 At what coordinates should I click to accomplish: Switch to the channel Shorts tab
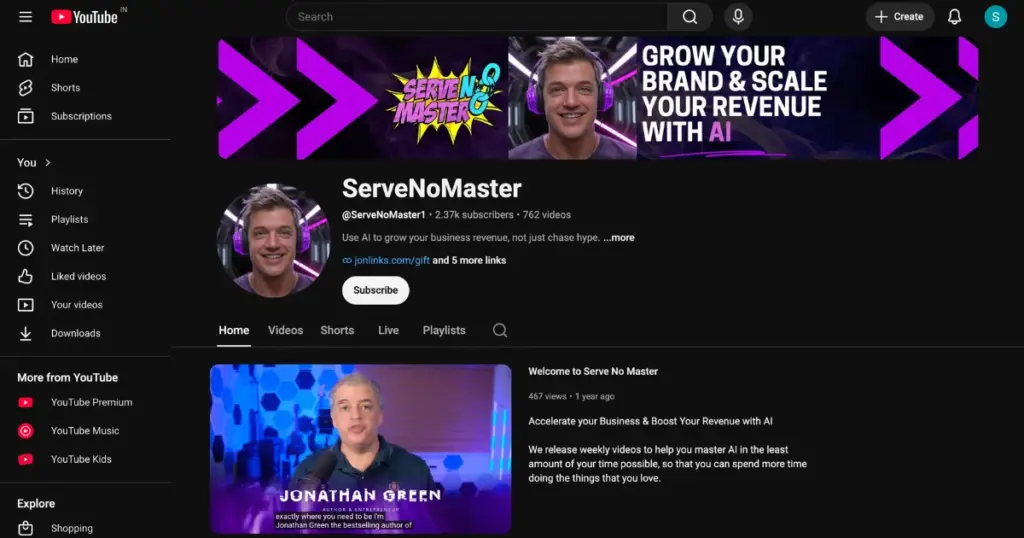point(337,330)
